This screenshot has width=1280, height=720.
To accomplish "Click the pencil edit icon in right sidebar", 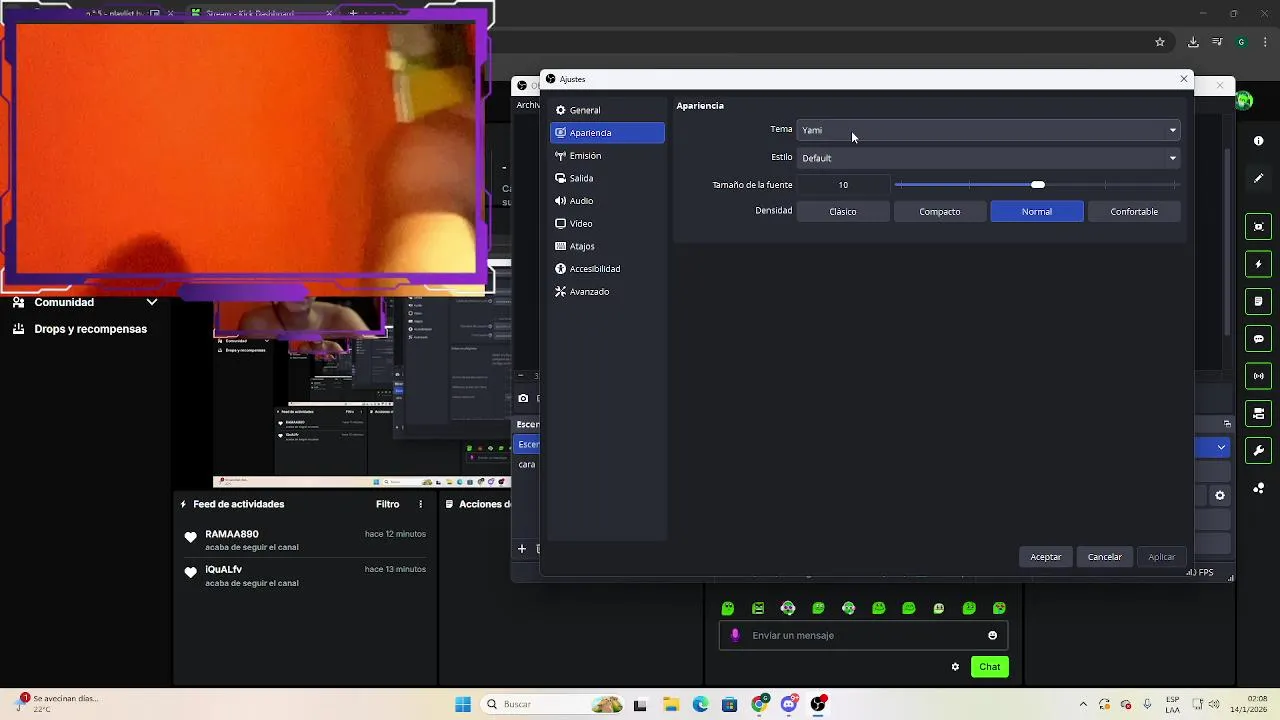I will point(1258,179).
